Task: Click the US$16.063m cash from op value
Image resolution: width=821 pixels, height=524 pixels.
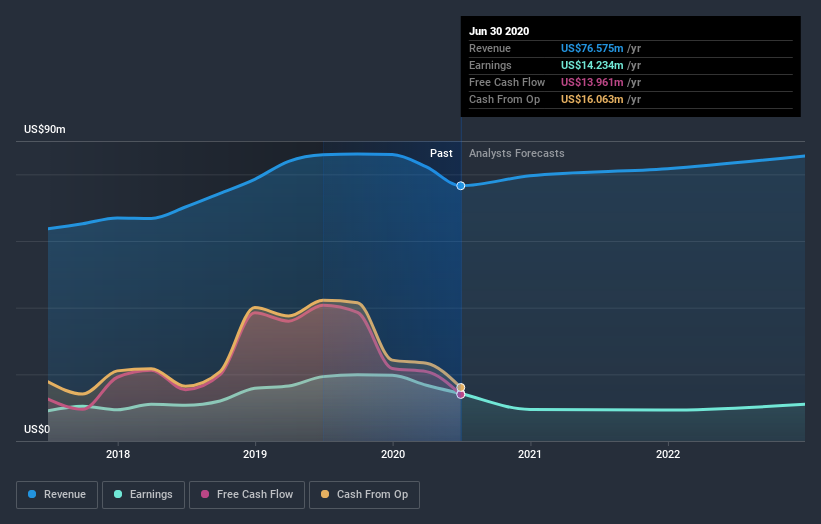Action: [592, 99]
